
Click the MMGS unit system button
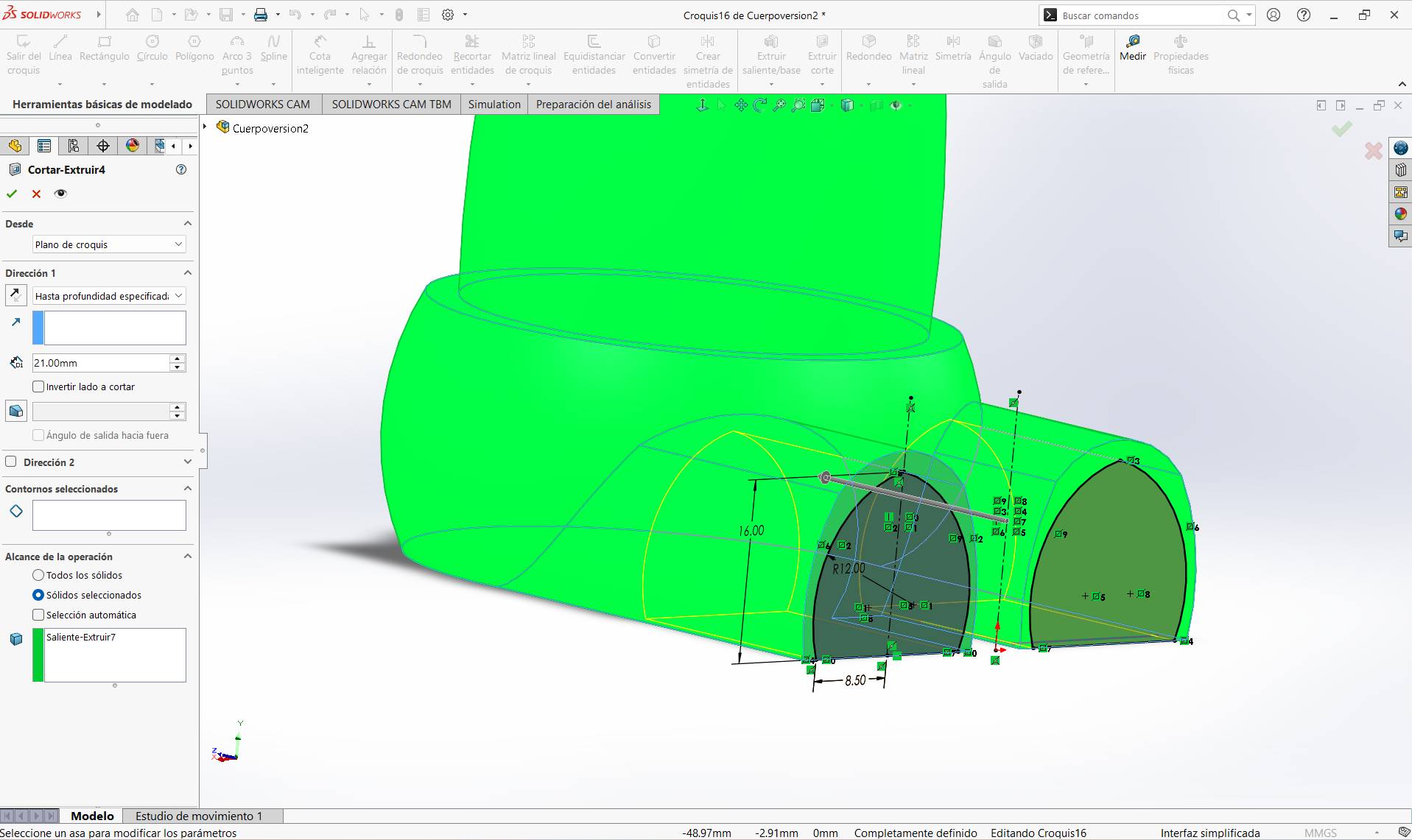point(1320,833)
